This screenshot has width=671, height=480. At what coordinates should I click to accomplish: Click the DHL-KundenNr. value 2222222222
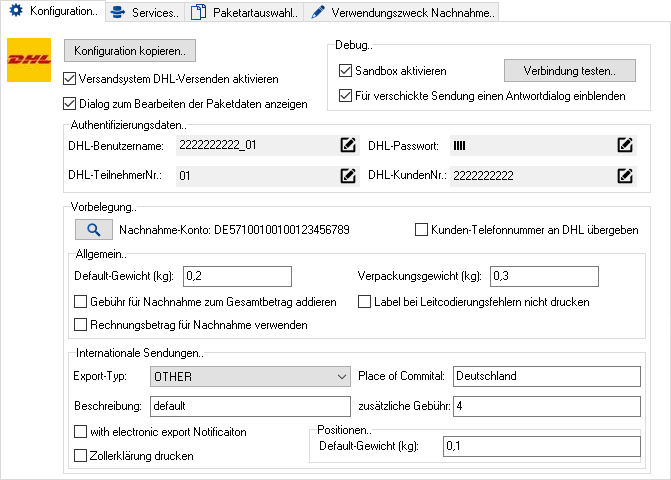[483, 175]
